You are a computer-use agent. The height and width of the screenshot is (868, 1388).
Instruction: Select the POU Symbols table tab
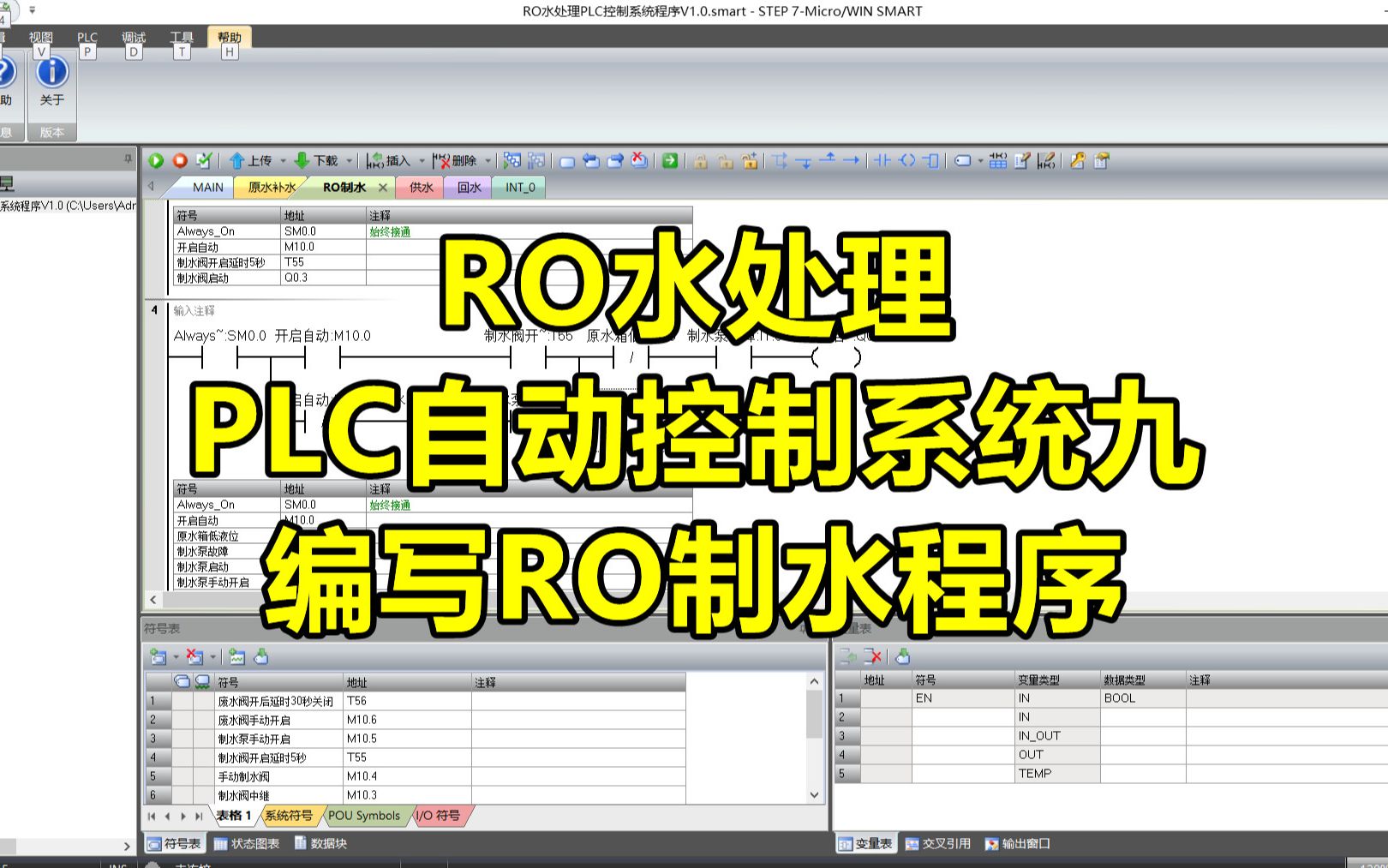pyautogui.click(x=364, y=816)
